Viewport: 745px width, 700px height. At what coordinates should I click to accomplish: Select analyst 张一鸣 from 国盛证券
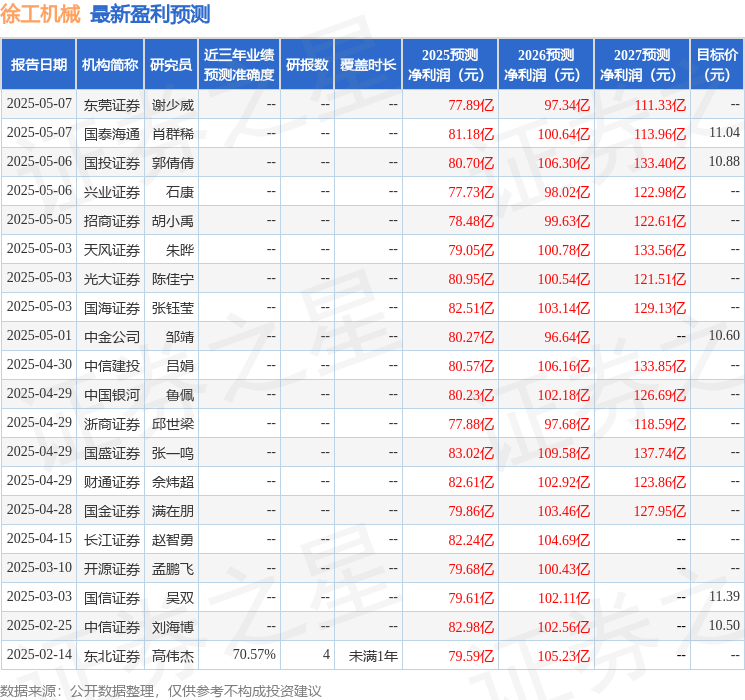point(172,452)
